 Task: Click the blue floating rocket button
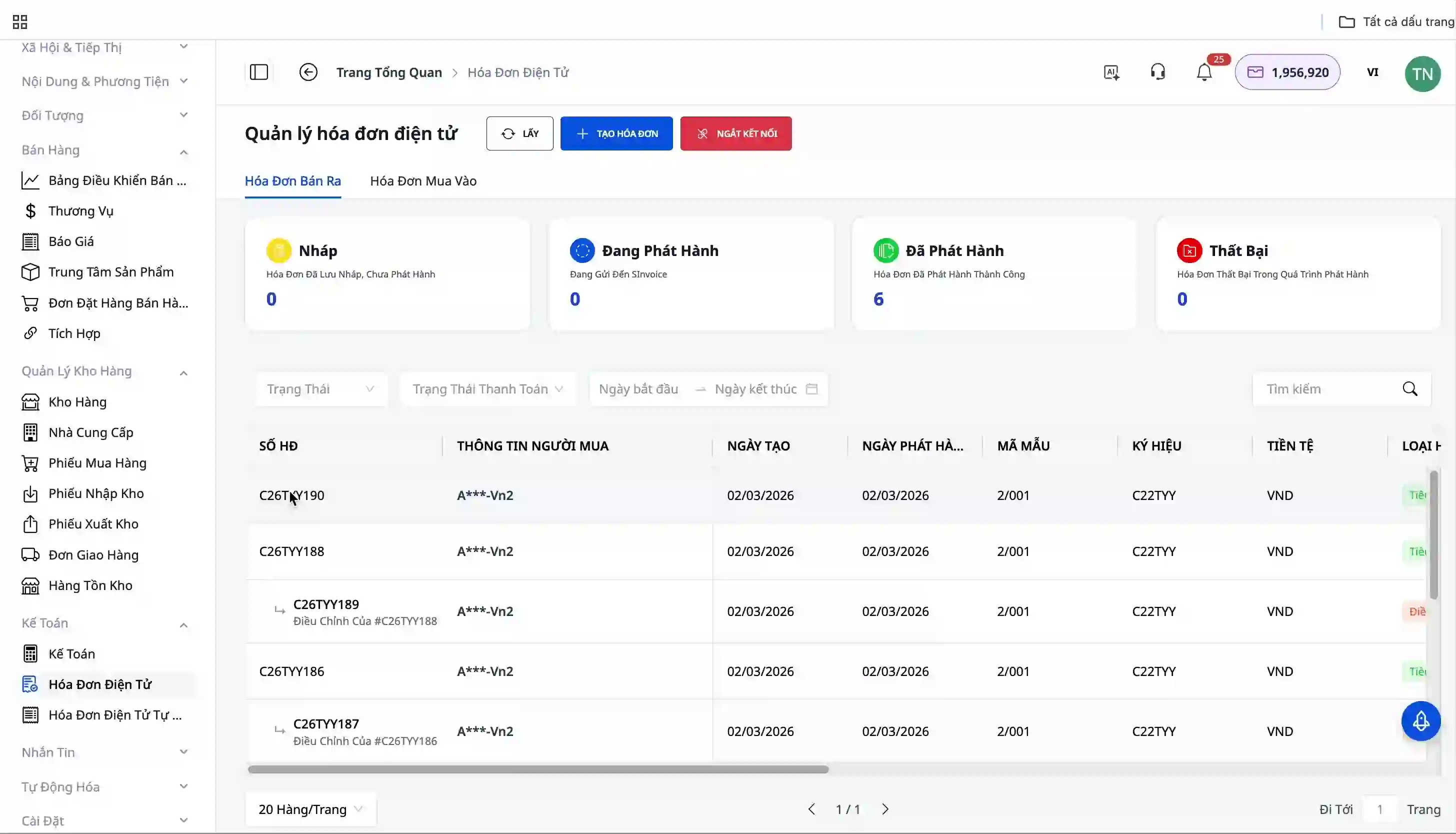point(1420,721)
